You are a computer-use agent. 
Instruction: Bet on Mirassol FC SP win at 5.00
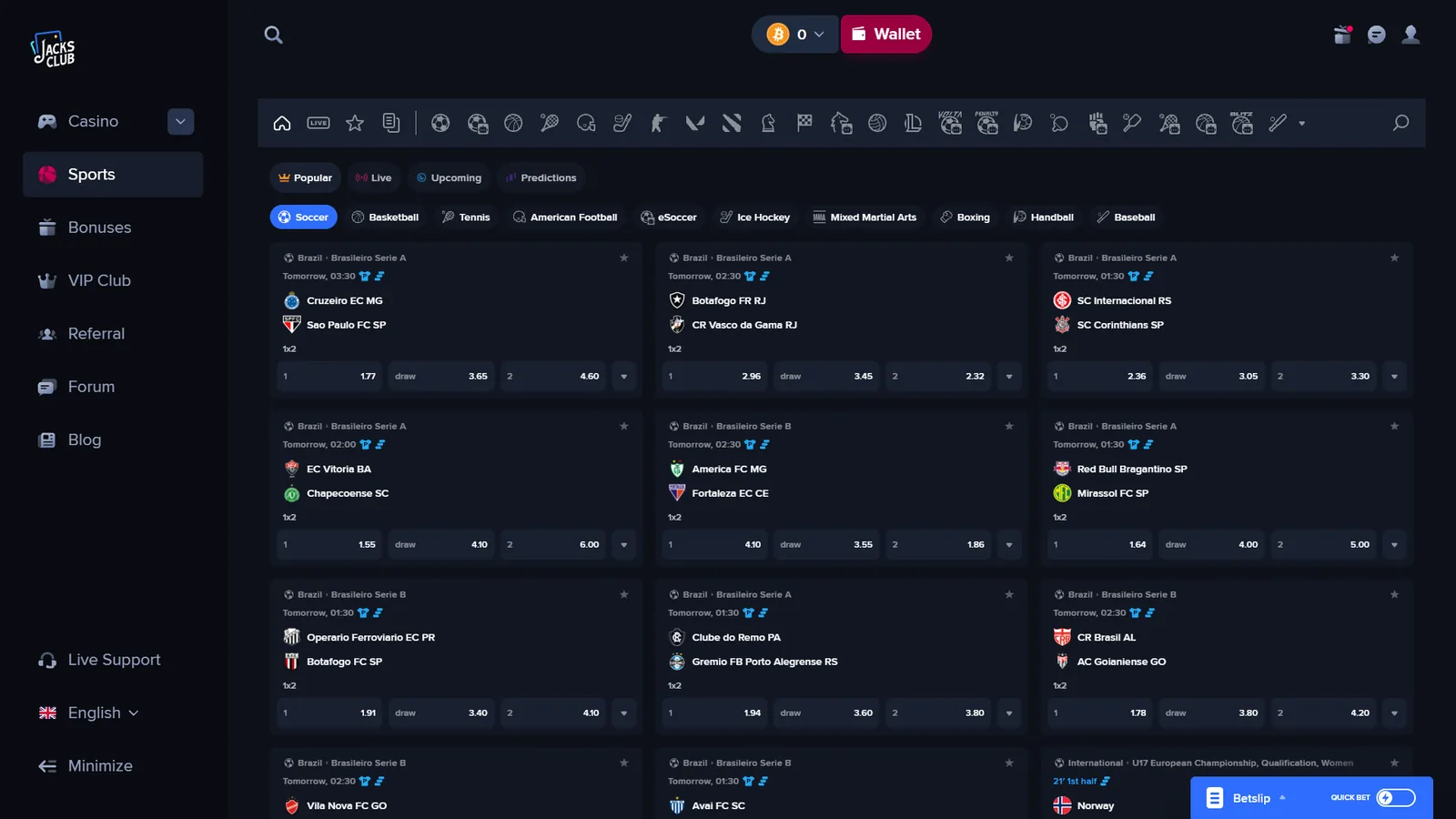coord(1324,544)
